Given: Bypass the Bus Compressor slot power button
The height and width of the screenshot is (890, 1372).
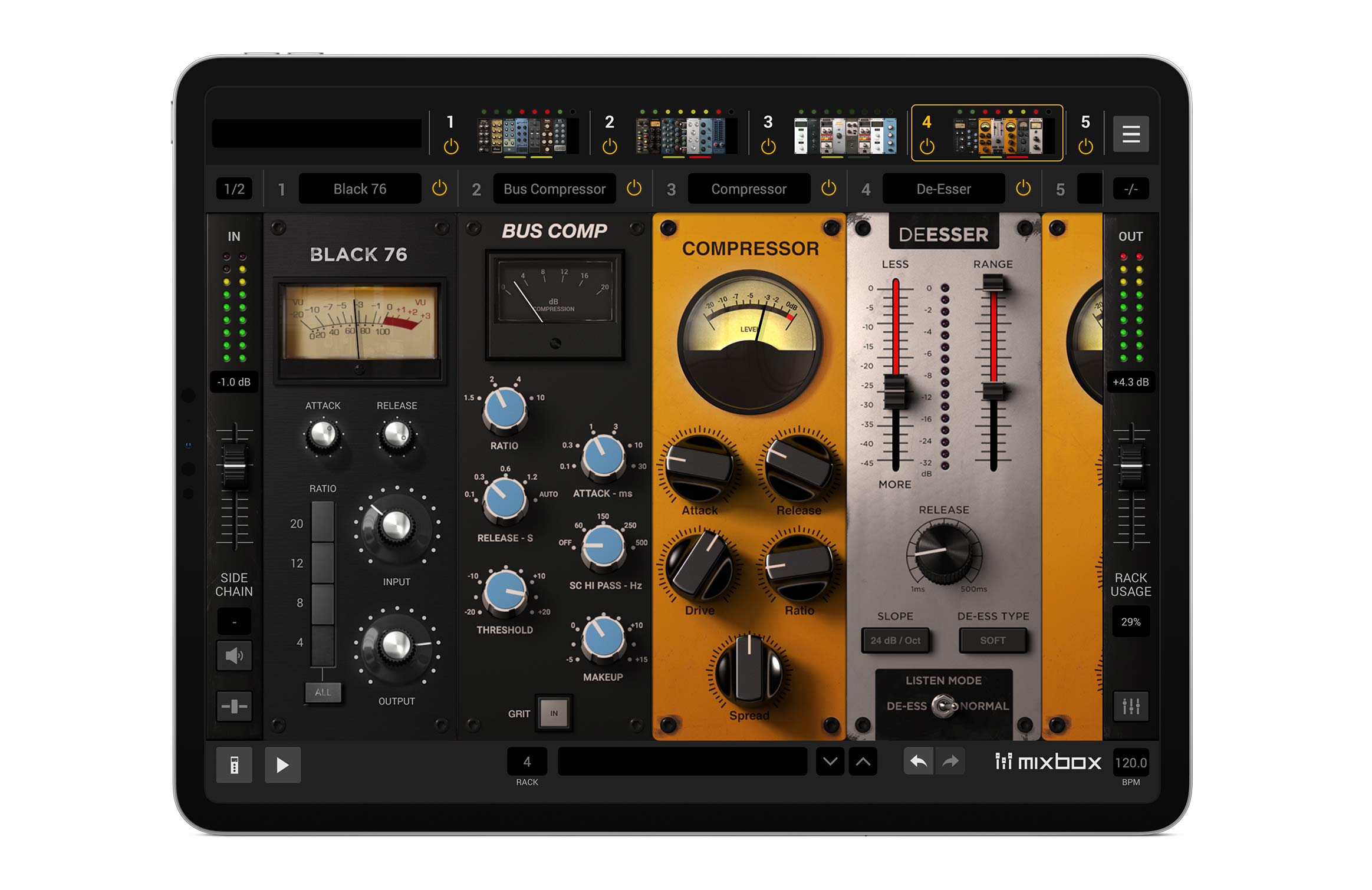Looking at the screenshot, I should 634,189.
